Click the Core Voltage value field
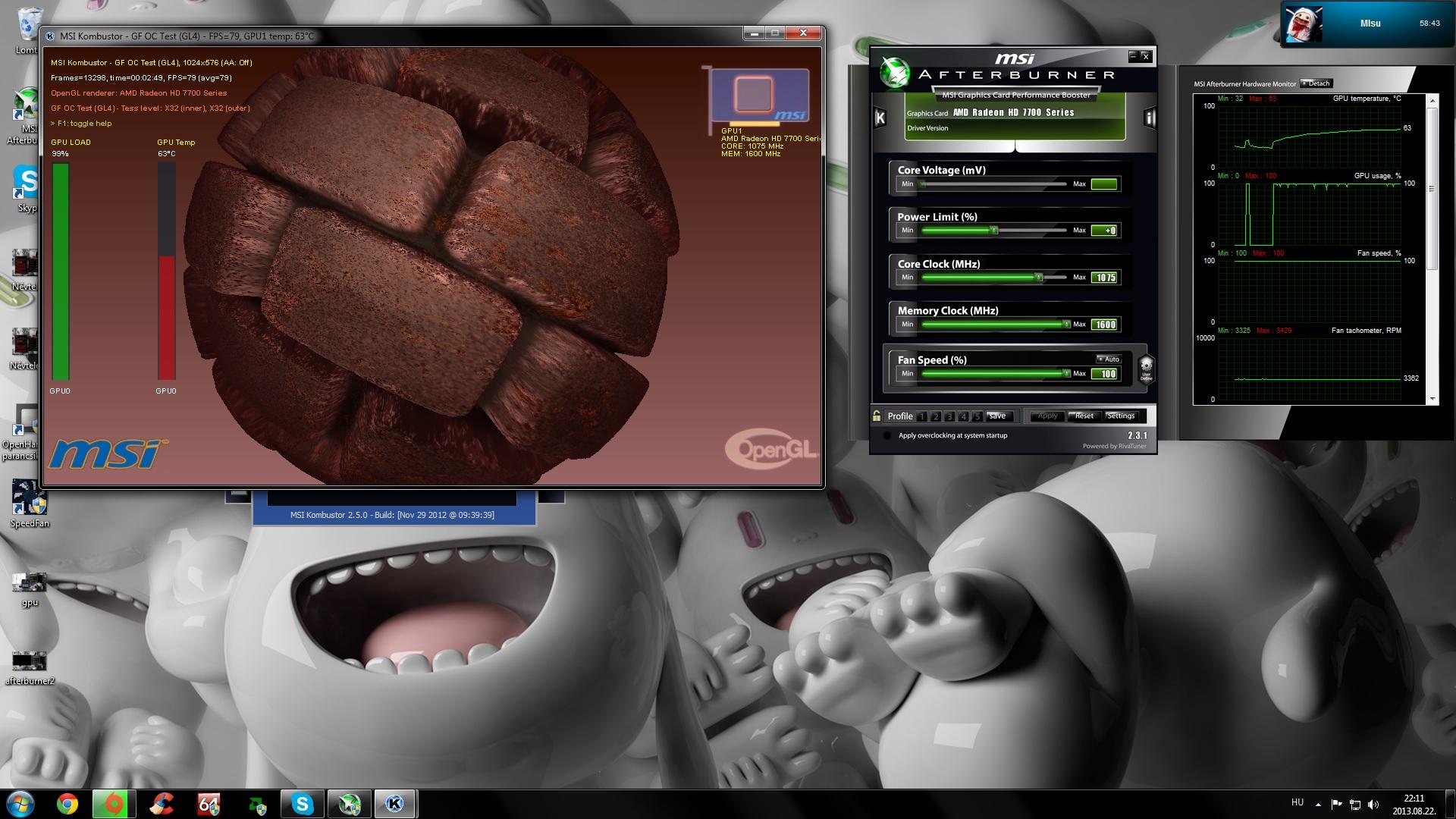 (1104, 184)
